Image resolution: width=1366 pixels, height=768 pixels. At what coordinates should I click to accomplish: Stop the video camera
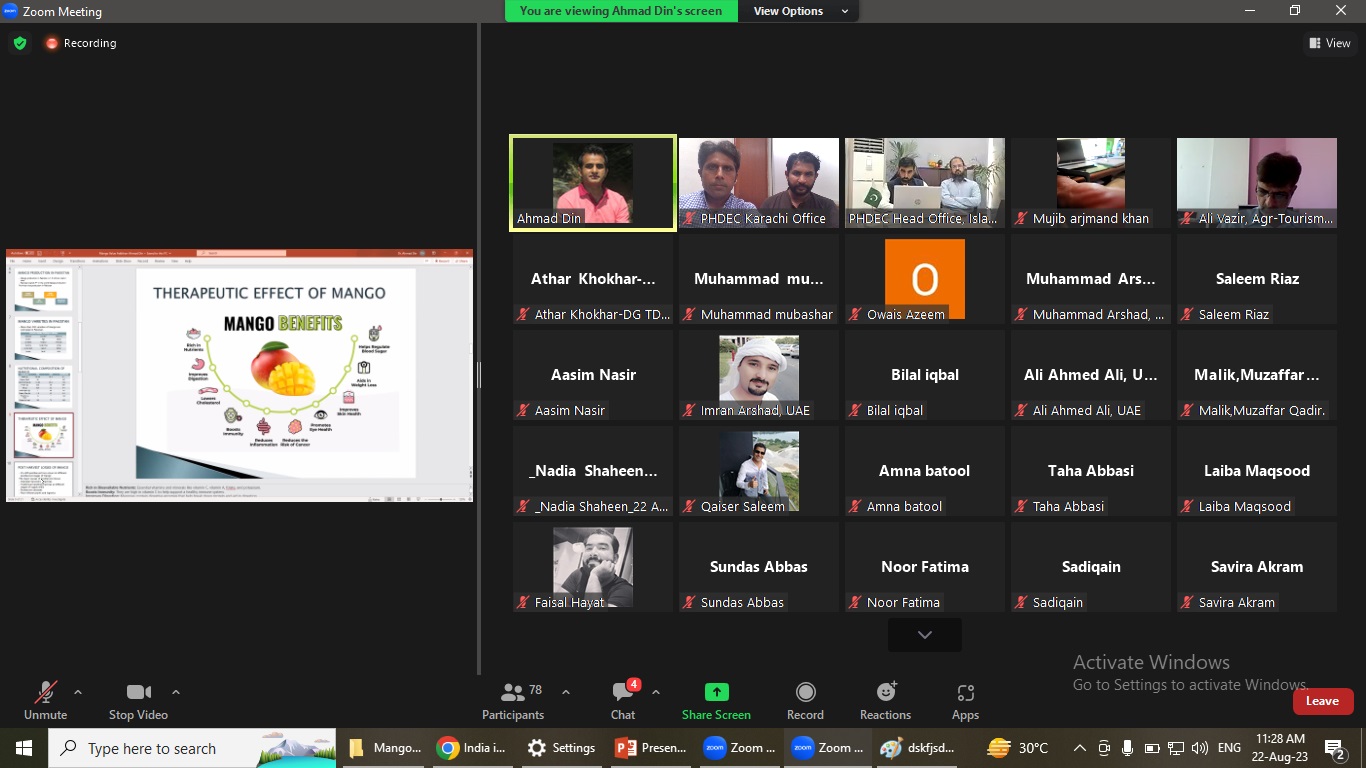pyautogui.click(x=138, y=700)
